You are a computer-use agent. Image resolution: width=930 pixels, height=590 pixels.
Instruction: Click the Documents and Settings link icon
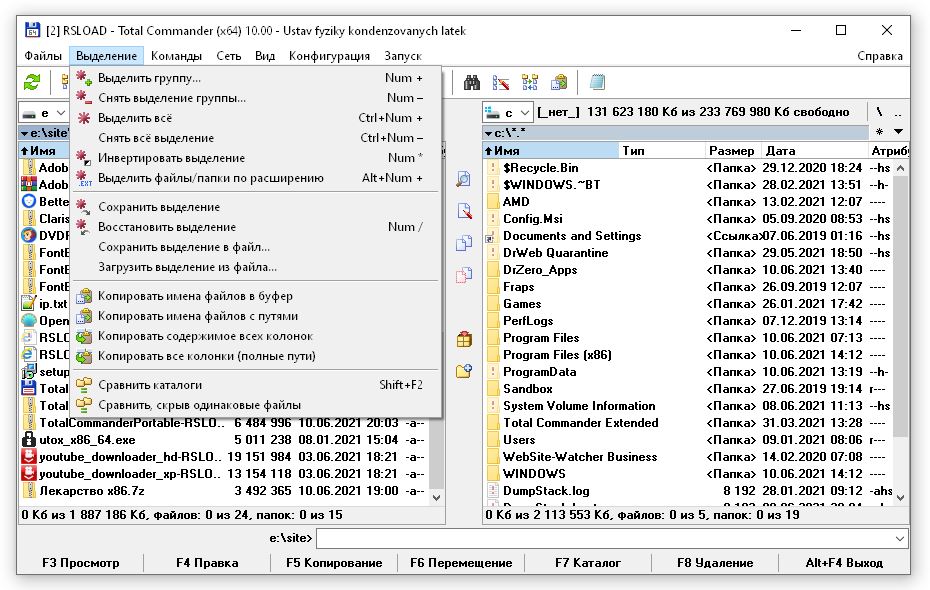click(x=492, y=236)
